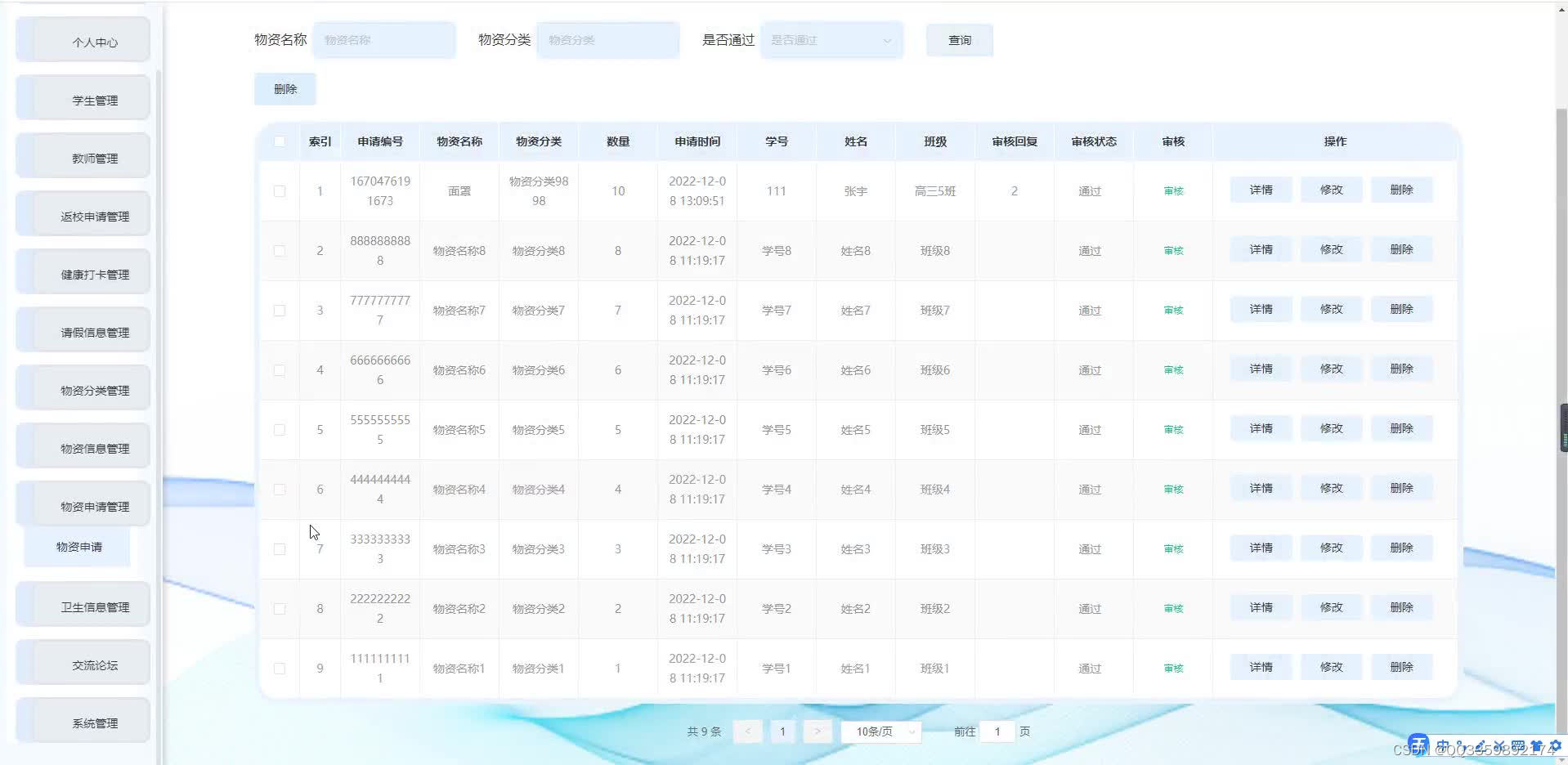Click 审核 link for 物资名称6 row
Image resolution: width=1568 pixels, height=765 pixels.
click(1173, 370)
